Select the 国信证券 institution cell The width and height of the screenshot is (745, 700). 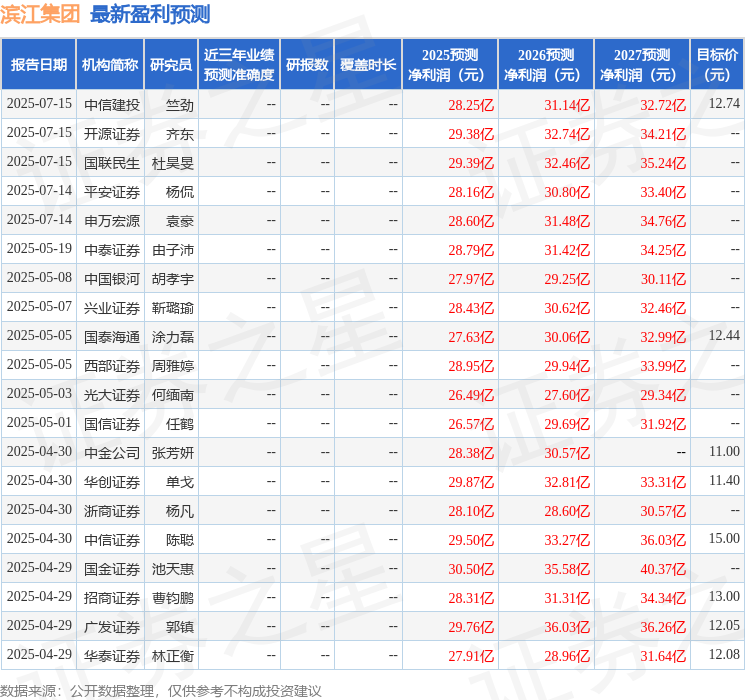tap(112, 424)
